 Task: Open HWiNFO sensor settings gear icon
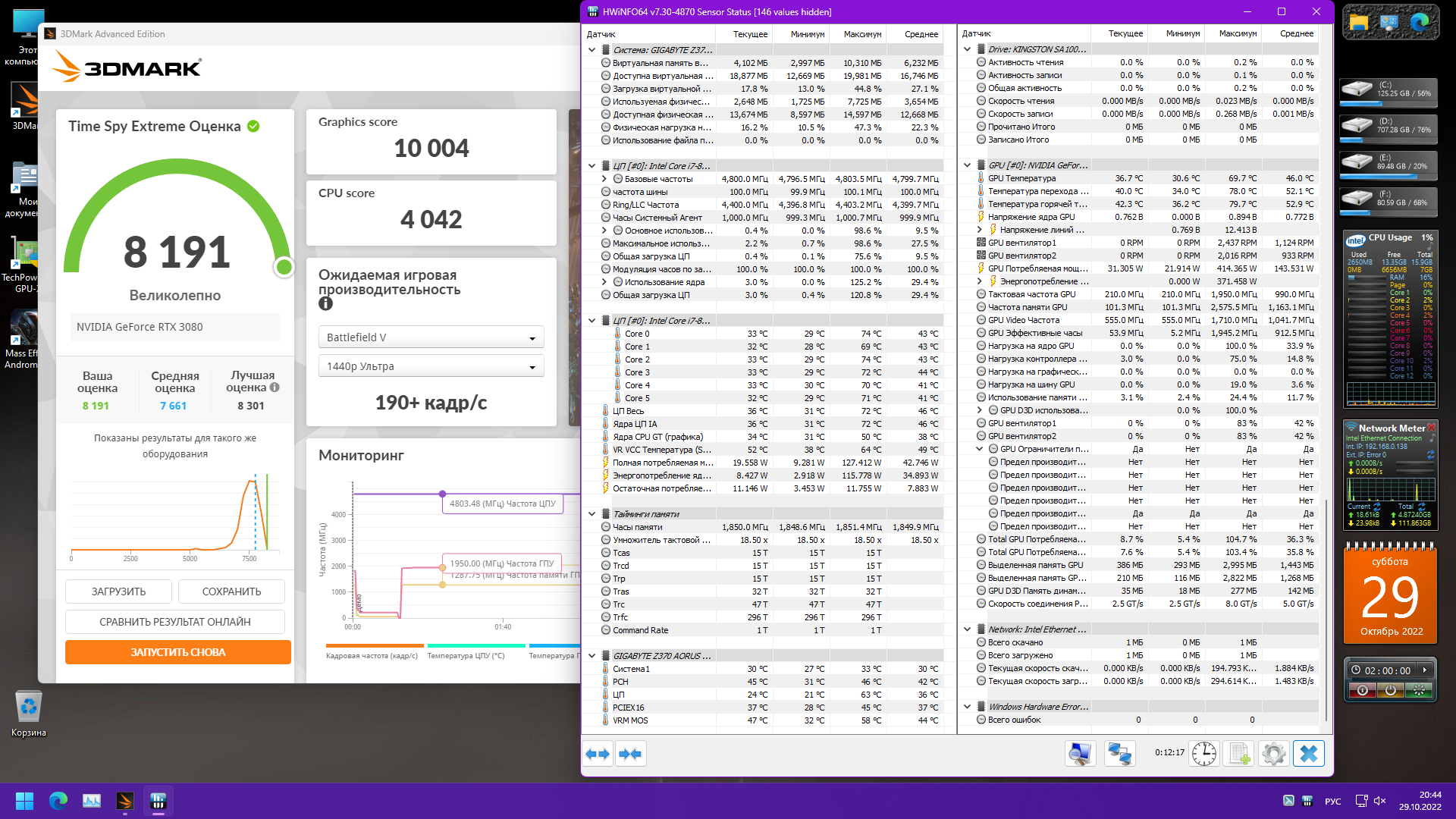[1273, 754]
